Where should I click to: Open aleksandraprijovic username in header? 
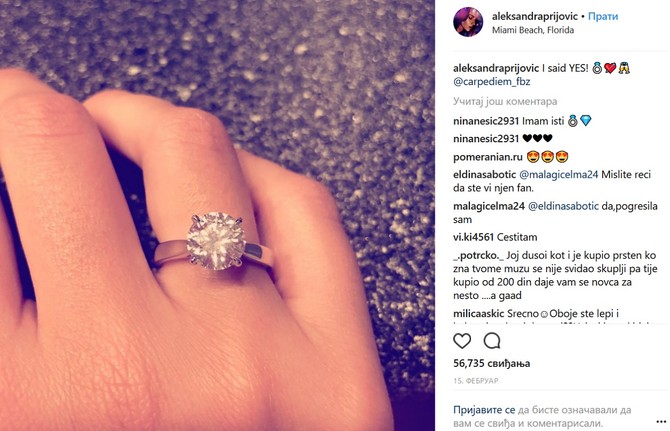point(535,16)
